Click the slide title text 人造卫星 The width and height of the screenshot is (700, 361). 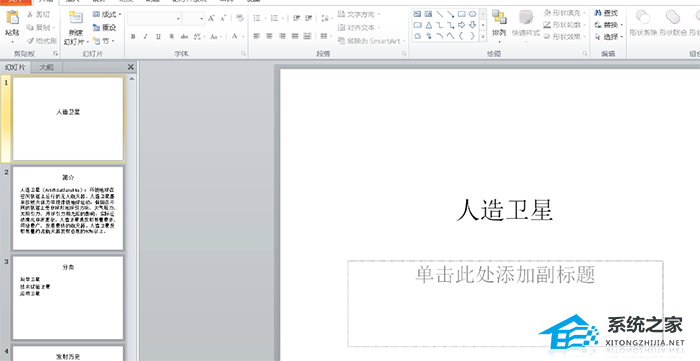click(505, 210)
